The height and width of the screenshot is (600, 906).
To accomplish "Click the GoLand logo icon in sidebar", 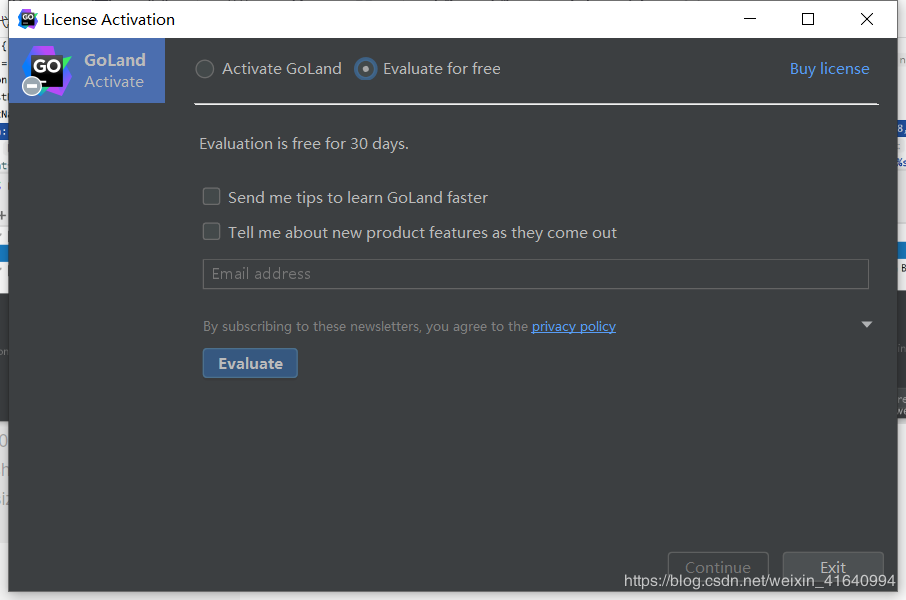I will (x=46, y=71).
